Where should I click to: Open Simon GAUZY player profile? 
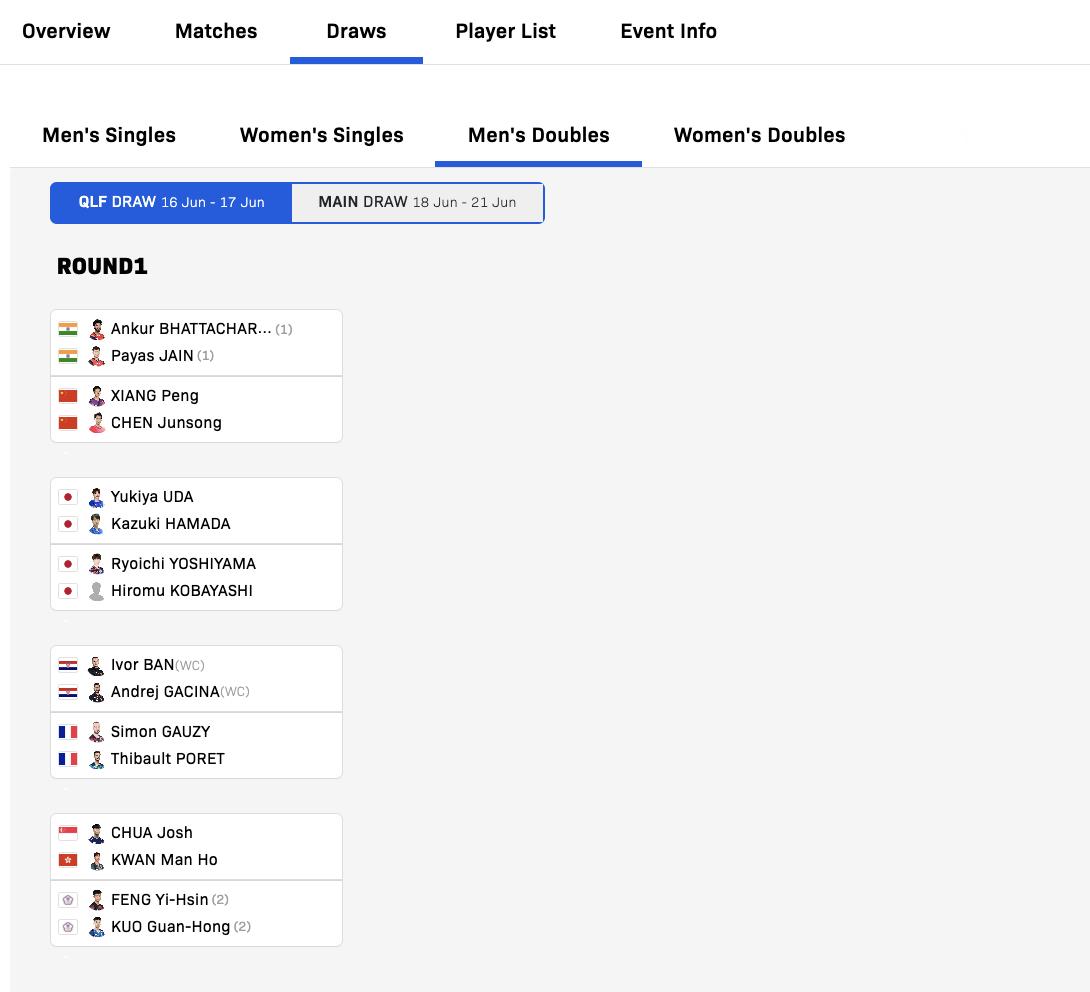161,732
